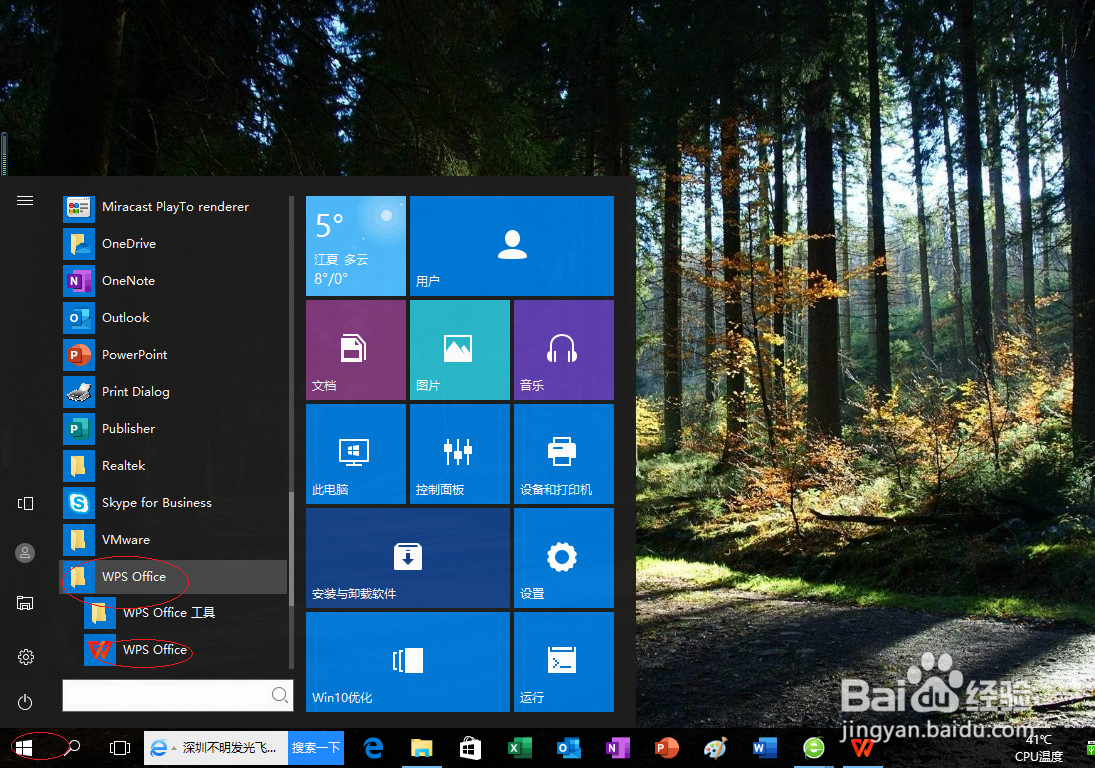Viewport: 1095px width, 768px height.
Task: Open the 设备和打印机 tile
Action: [564, 454]
